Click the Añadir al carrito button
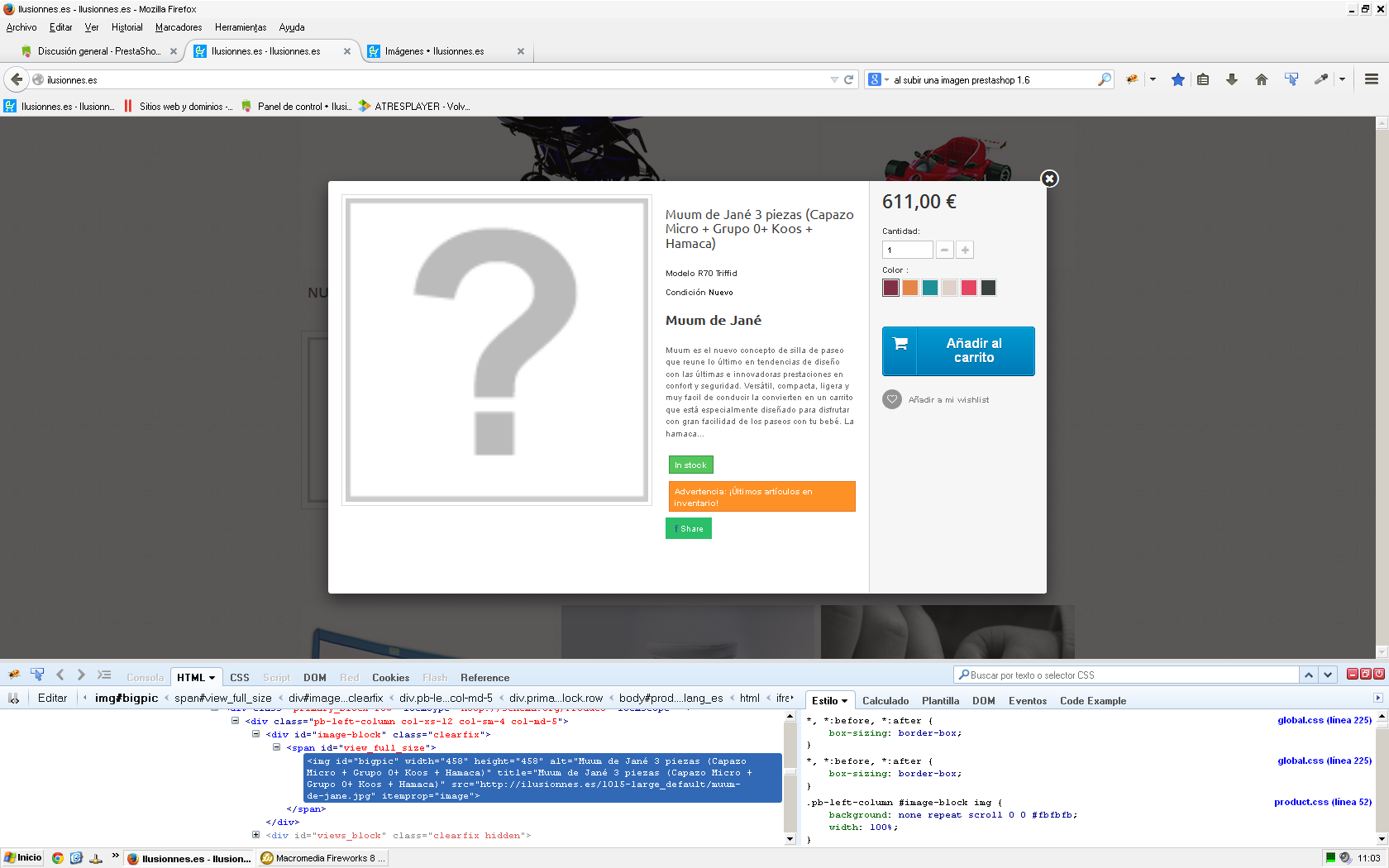The width and height of the screenshot is (1389, 868). [x=958, y=351]
